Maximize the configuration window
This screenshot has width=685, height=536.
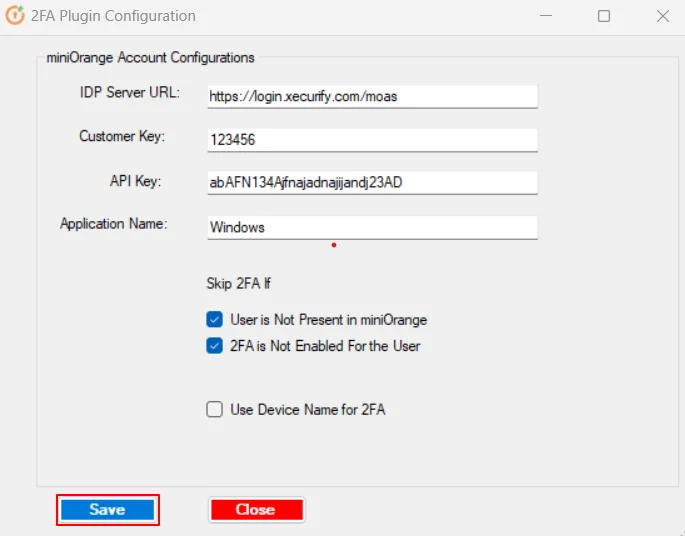[x=604, y=16]
